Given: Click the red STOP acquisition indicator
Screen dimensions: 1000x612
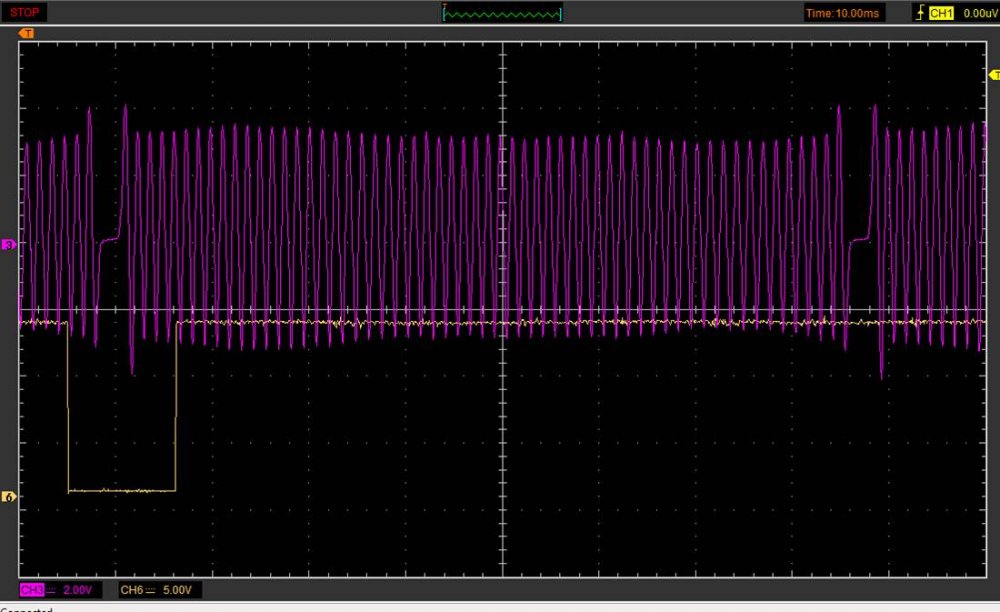Looking at the screenshot, I should [25, 12].
